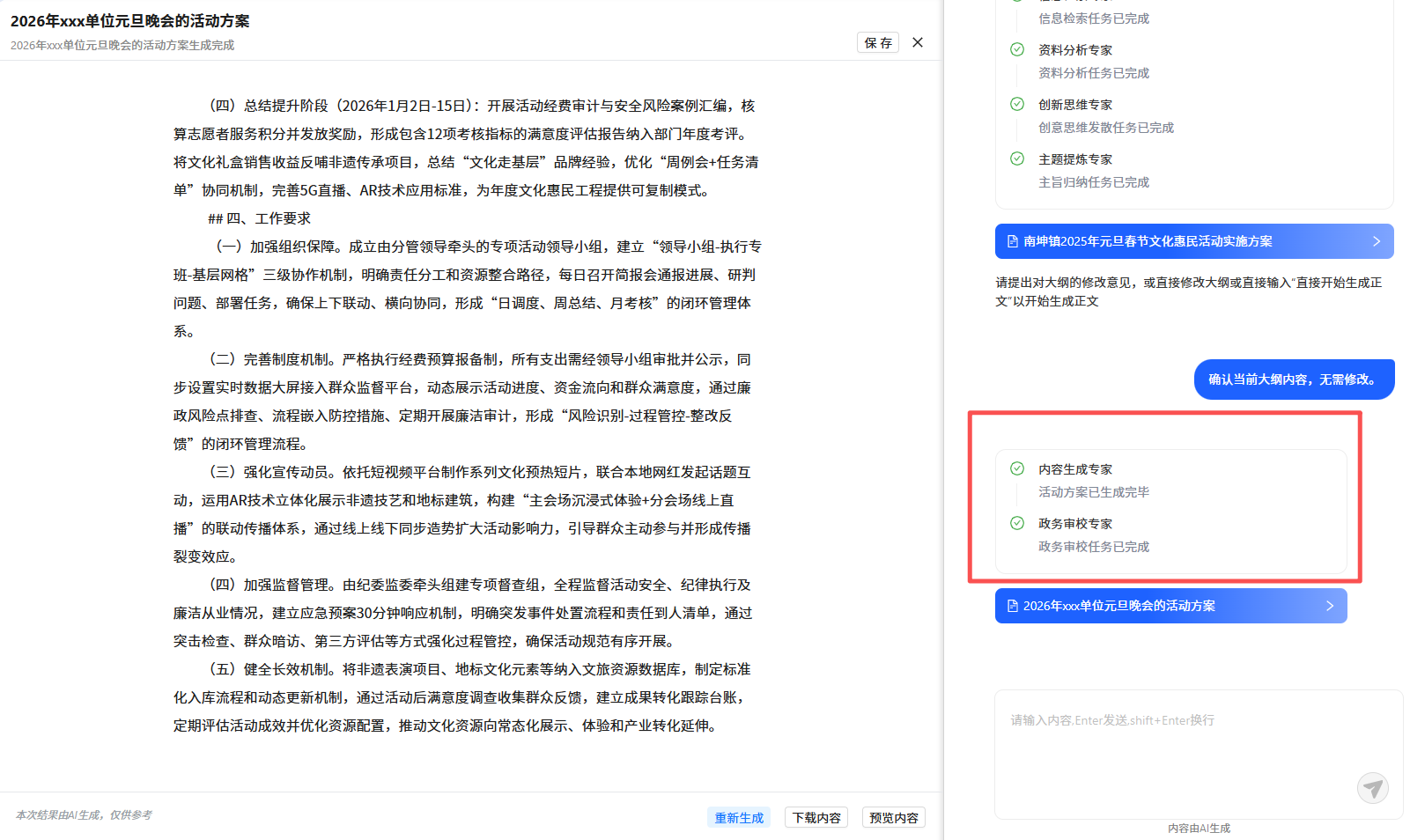Click the check icon beside 政务审校专家

pos(1017,524)
